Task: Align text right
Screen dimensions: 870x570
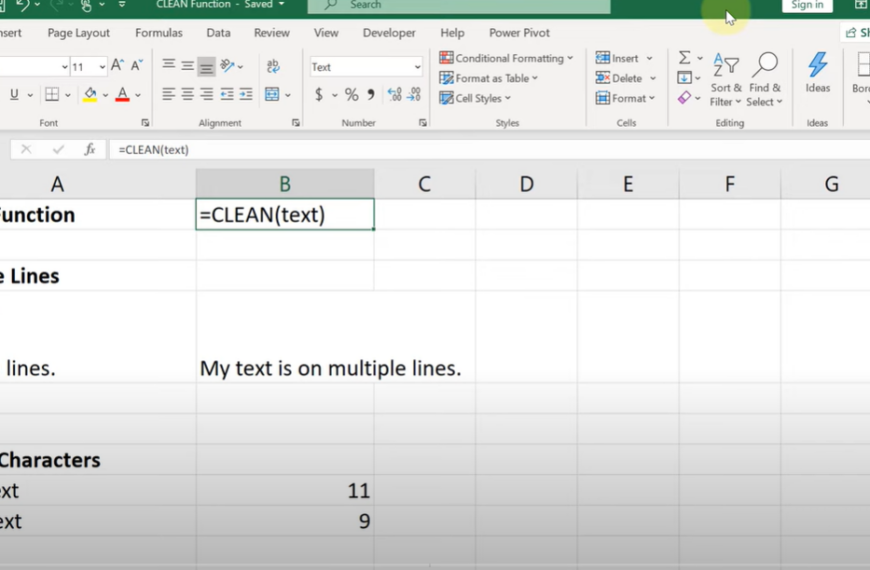Action: [206, 94]
